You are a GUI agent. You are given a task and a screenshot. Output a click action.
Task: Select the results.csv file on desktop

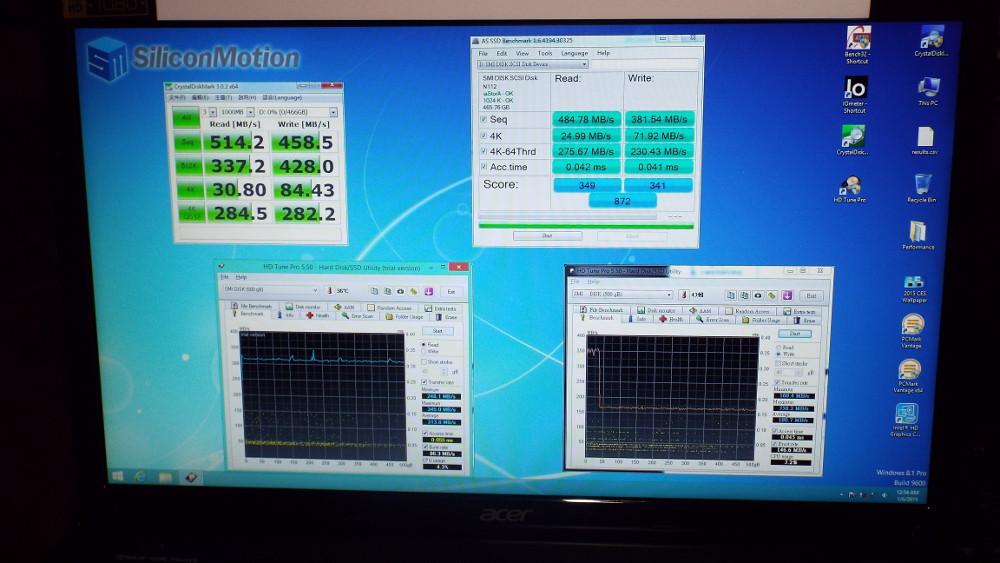(x=925, y=141)
